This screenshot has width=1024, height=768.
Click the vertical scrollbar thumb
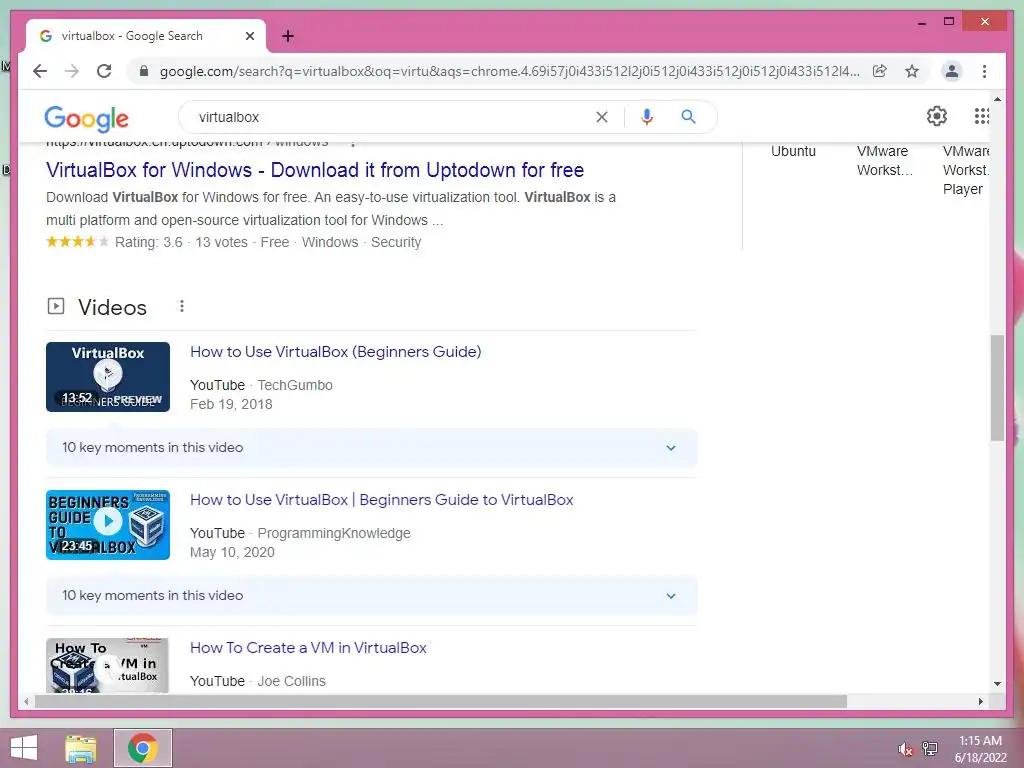coord(997,388)
